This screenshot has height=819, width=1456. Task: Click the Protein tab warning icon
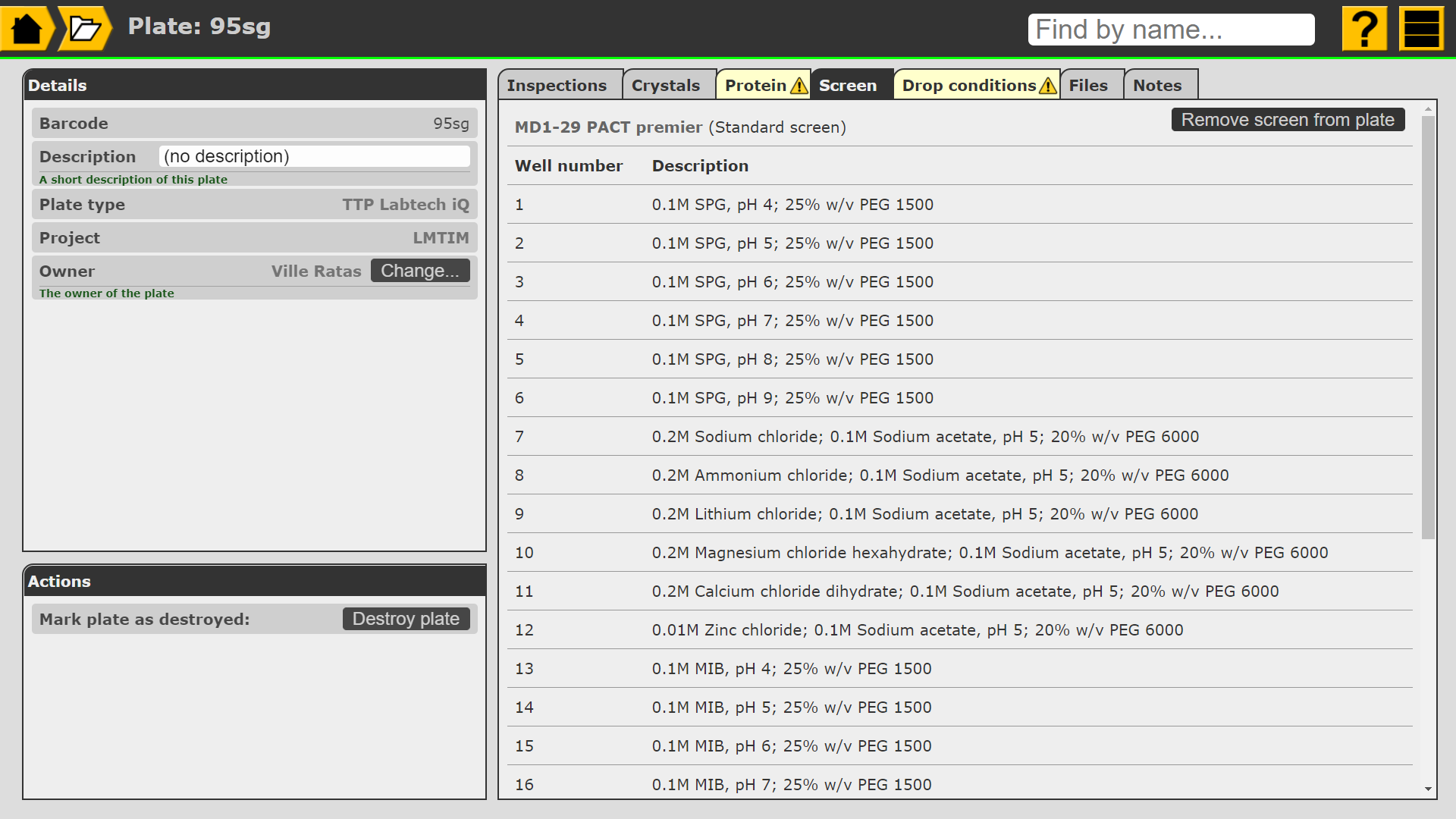[x=799, y=86]
